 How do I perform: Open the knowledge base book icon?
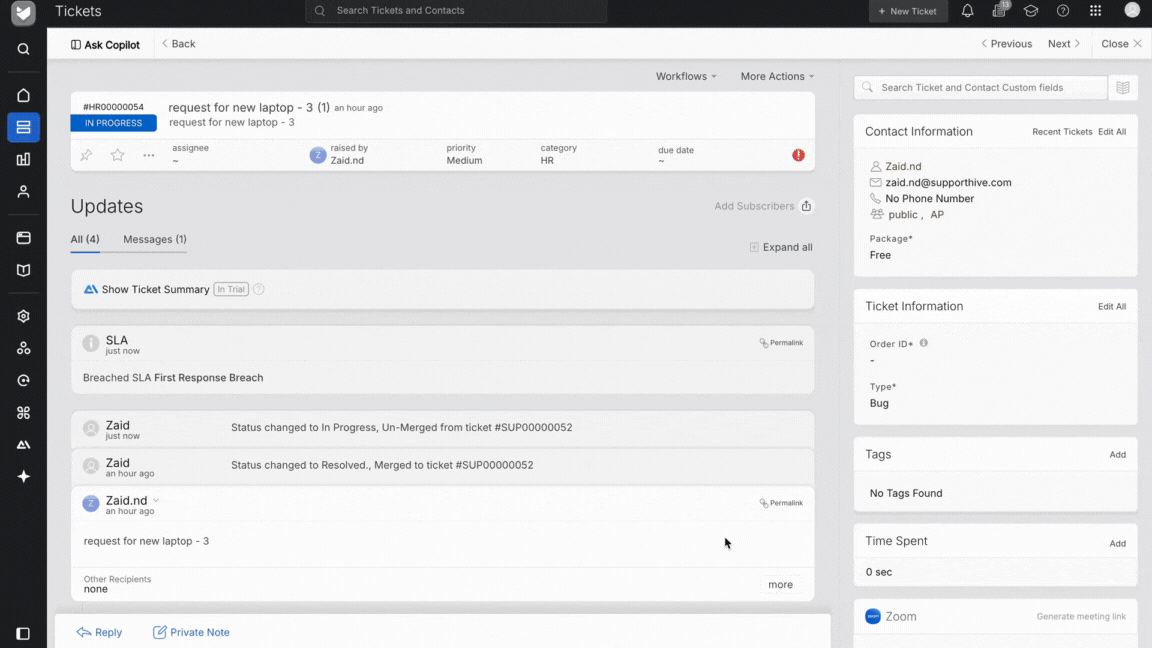[24, 270]
